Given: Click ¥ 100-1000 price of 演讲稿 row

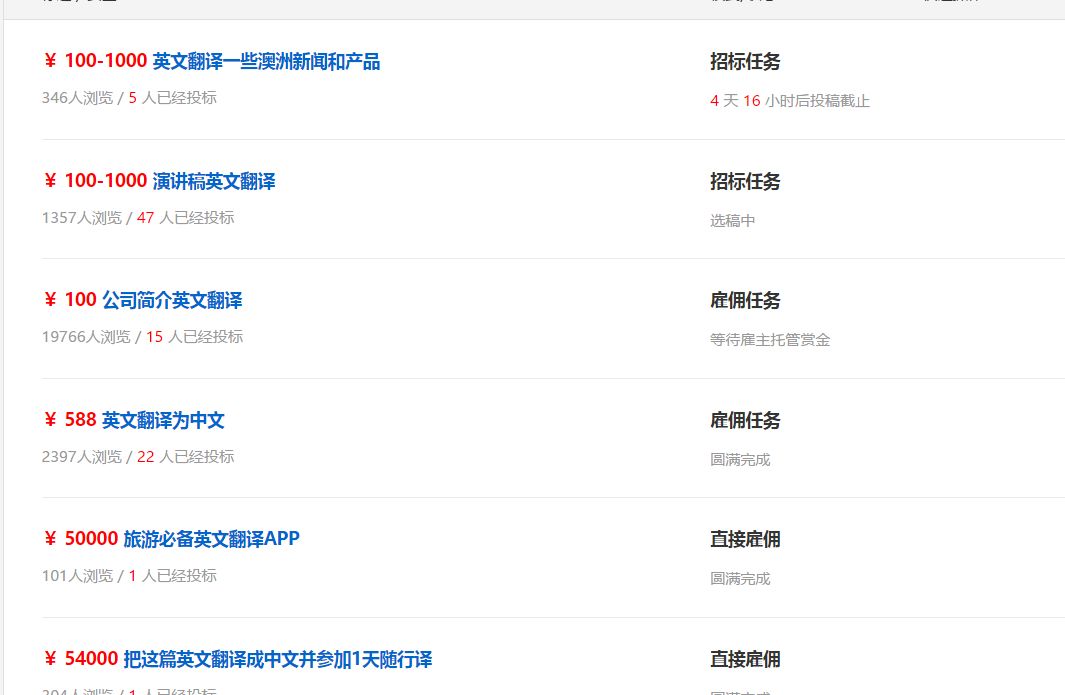Looking at the screenshot, I should pos(95,180).
